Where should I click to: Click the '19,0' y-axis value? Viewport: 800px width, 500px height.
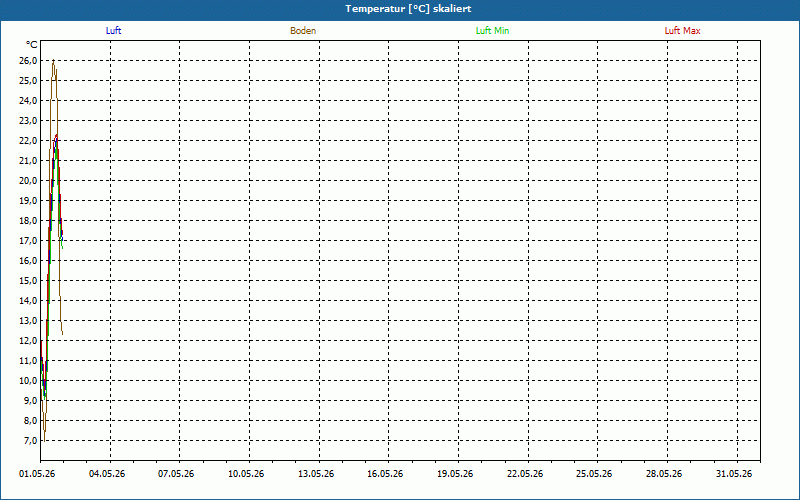tap(29, 201)
